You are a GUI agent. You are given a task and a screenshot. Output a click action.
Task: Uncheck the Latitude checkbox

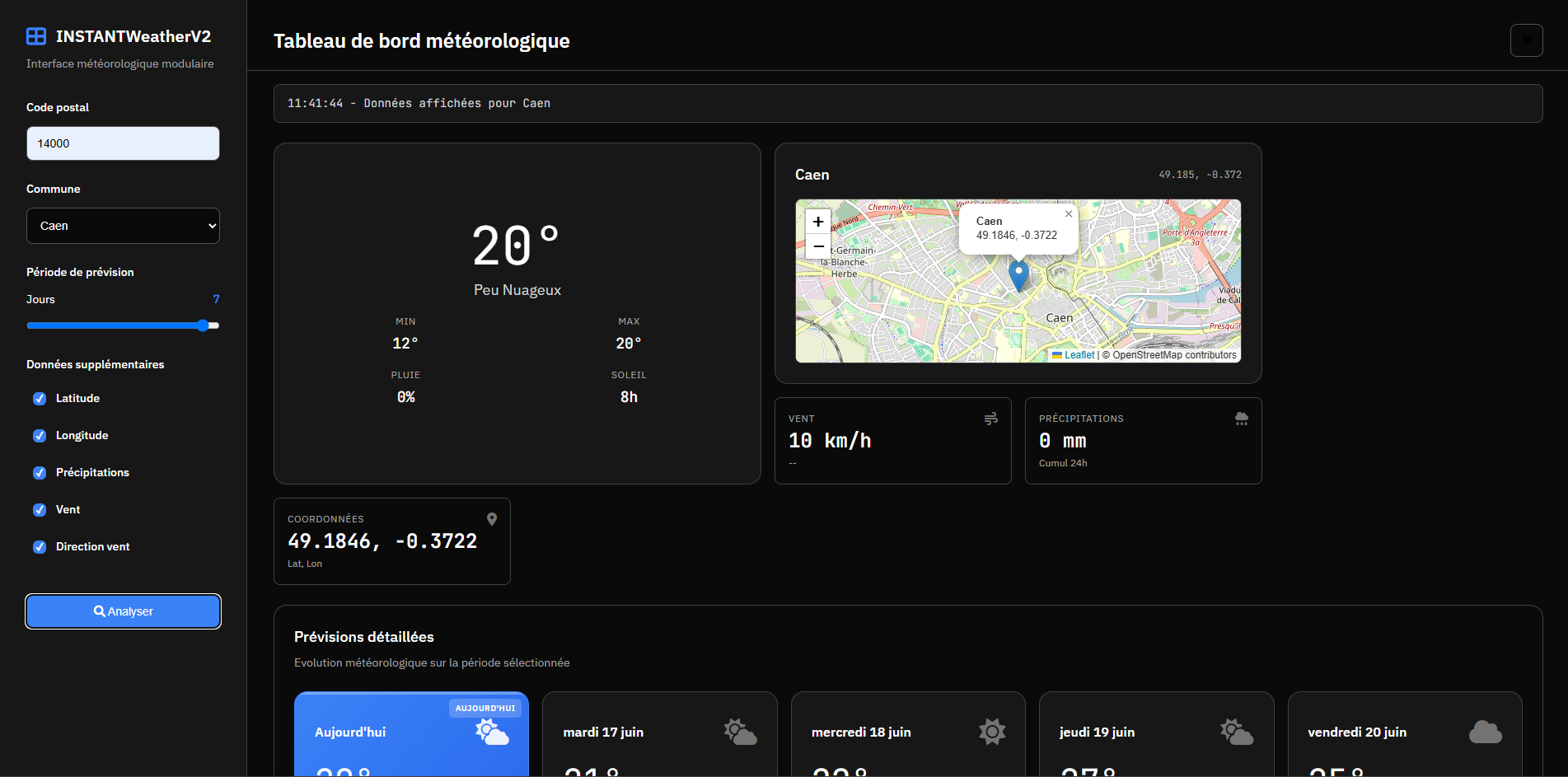39,398
